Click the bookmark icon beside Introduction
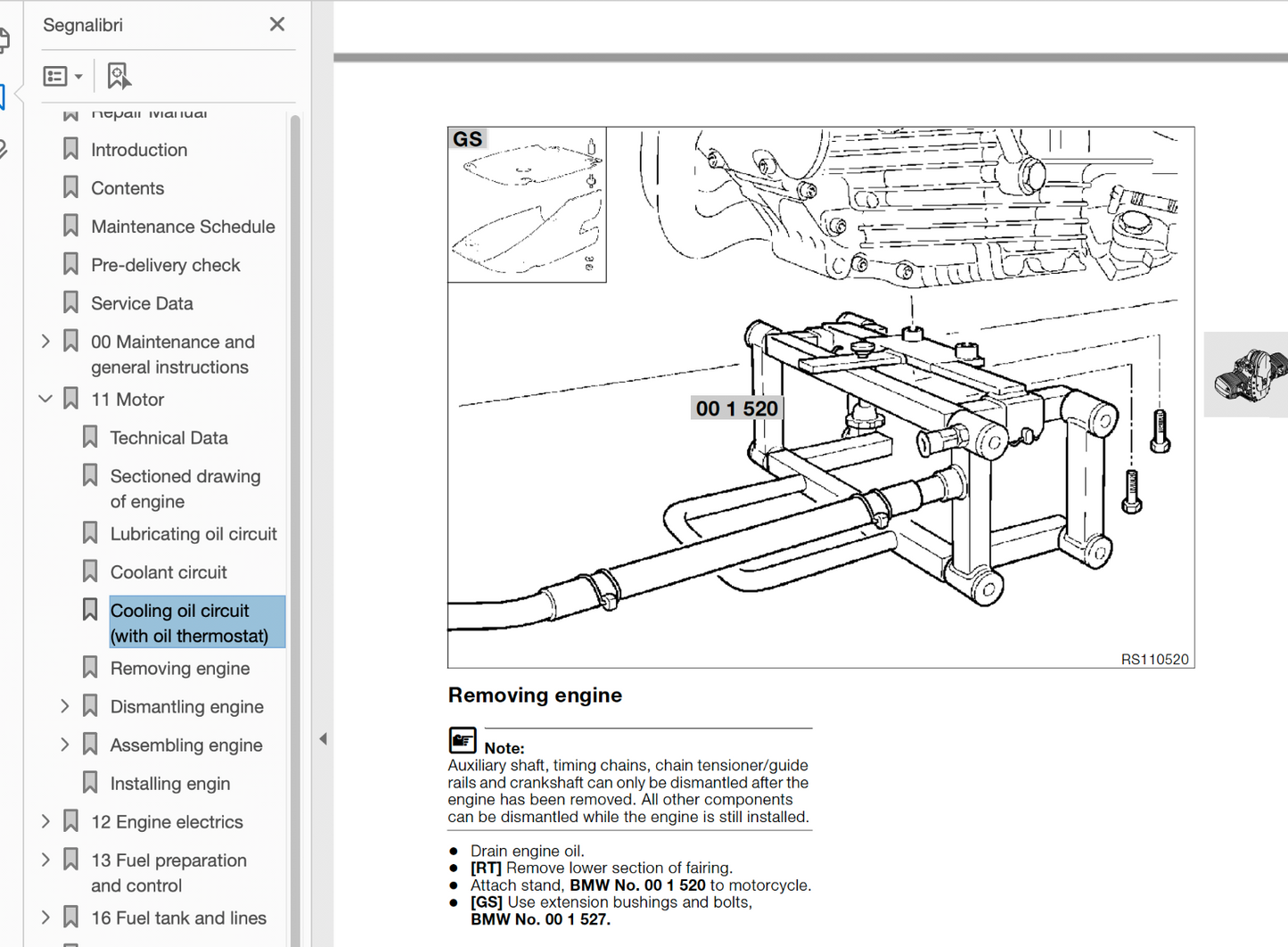Image resolution: width=1288 pixels, height=947 pixels. 71,150
